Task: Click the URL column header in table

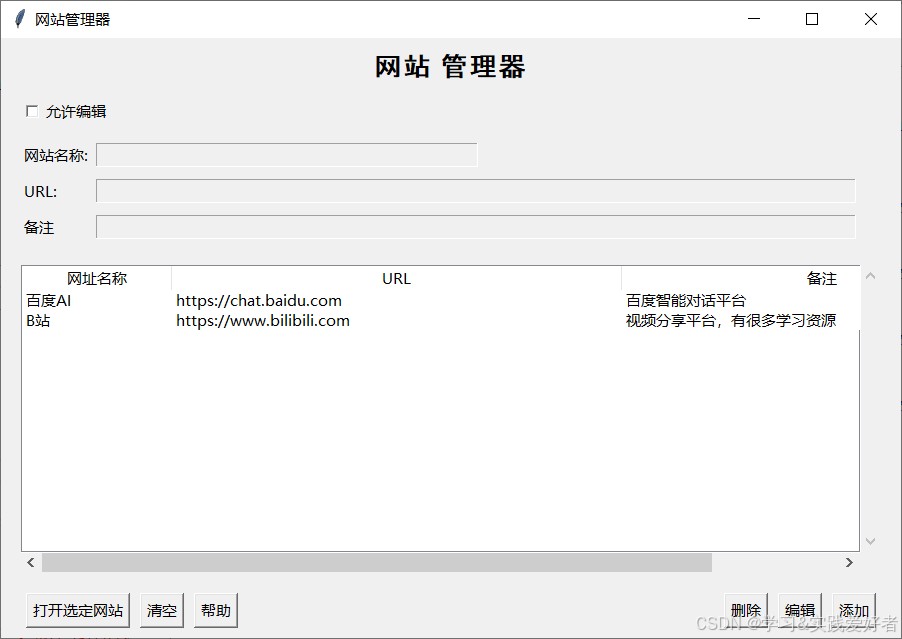Action: pos(396,278)
